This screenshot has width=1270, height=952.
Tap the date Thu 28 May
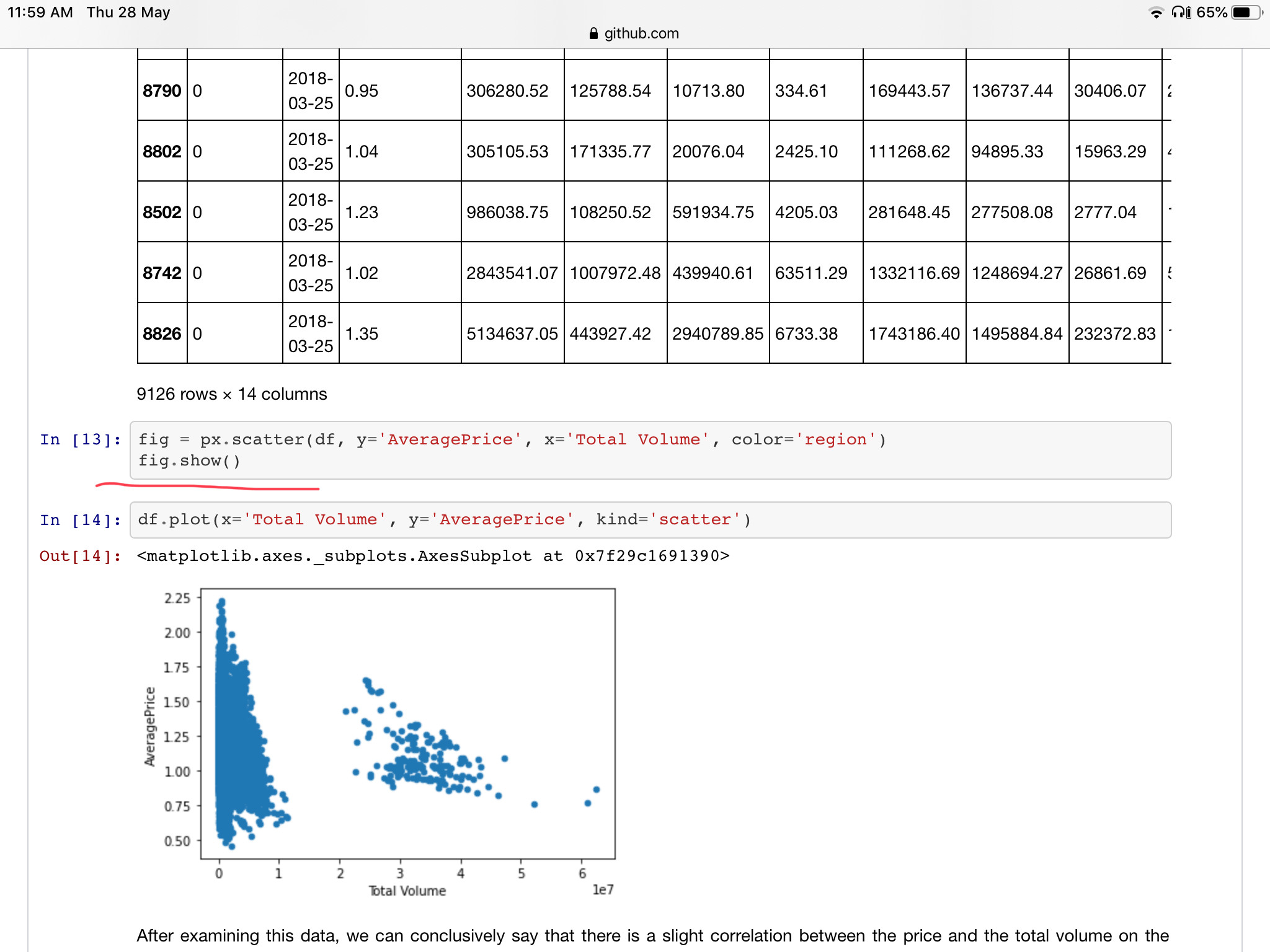[x=128, y=12]
